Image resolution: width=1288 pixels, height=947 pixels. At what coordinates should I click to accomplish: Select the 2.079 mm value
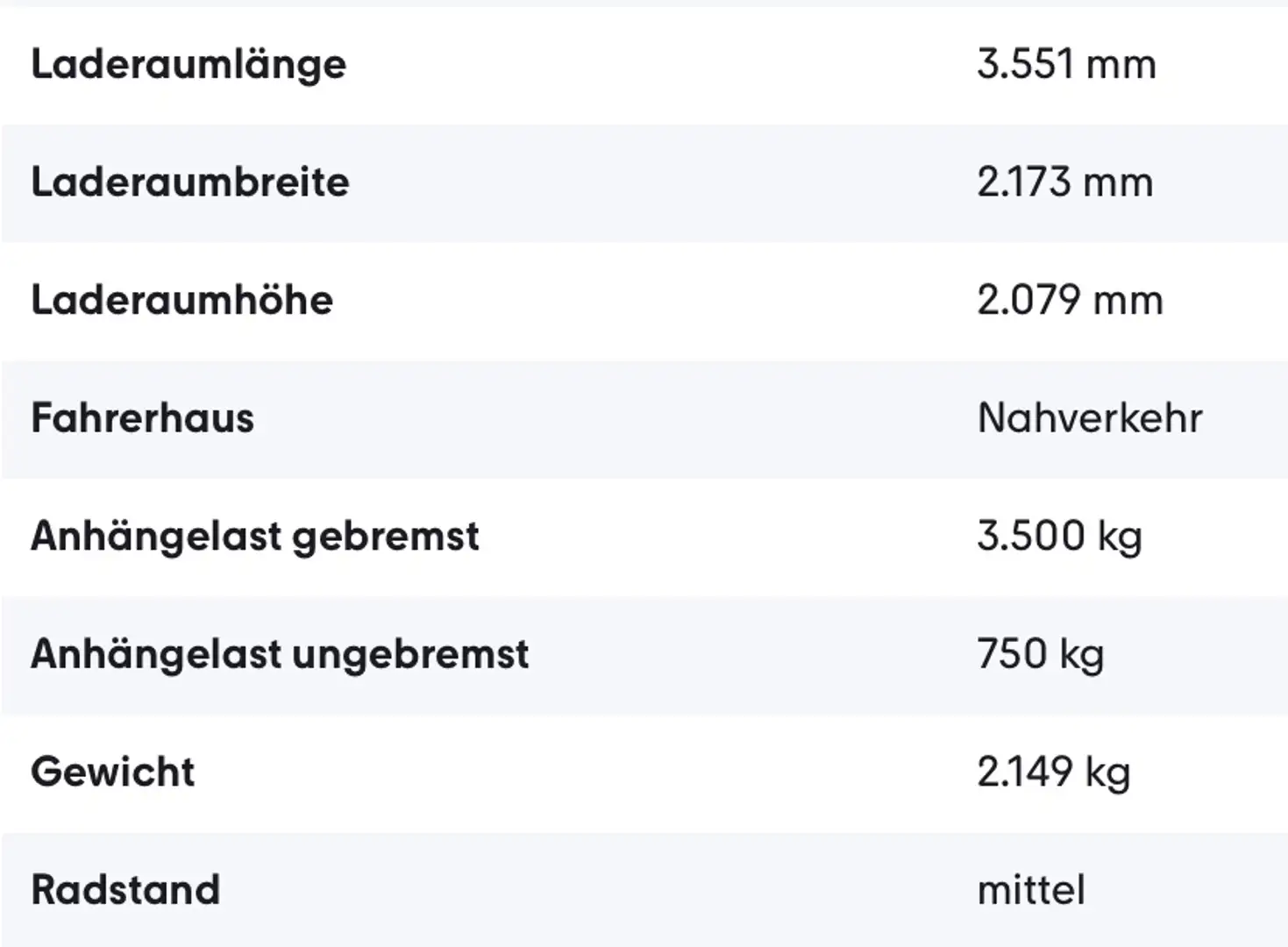pyautogui.click(x=1070, y=300)
